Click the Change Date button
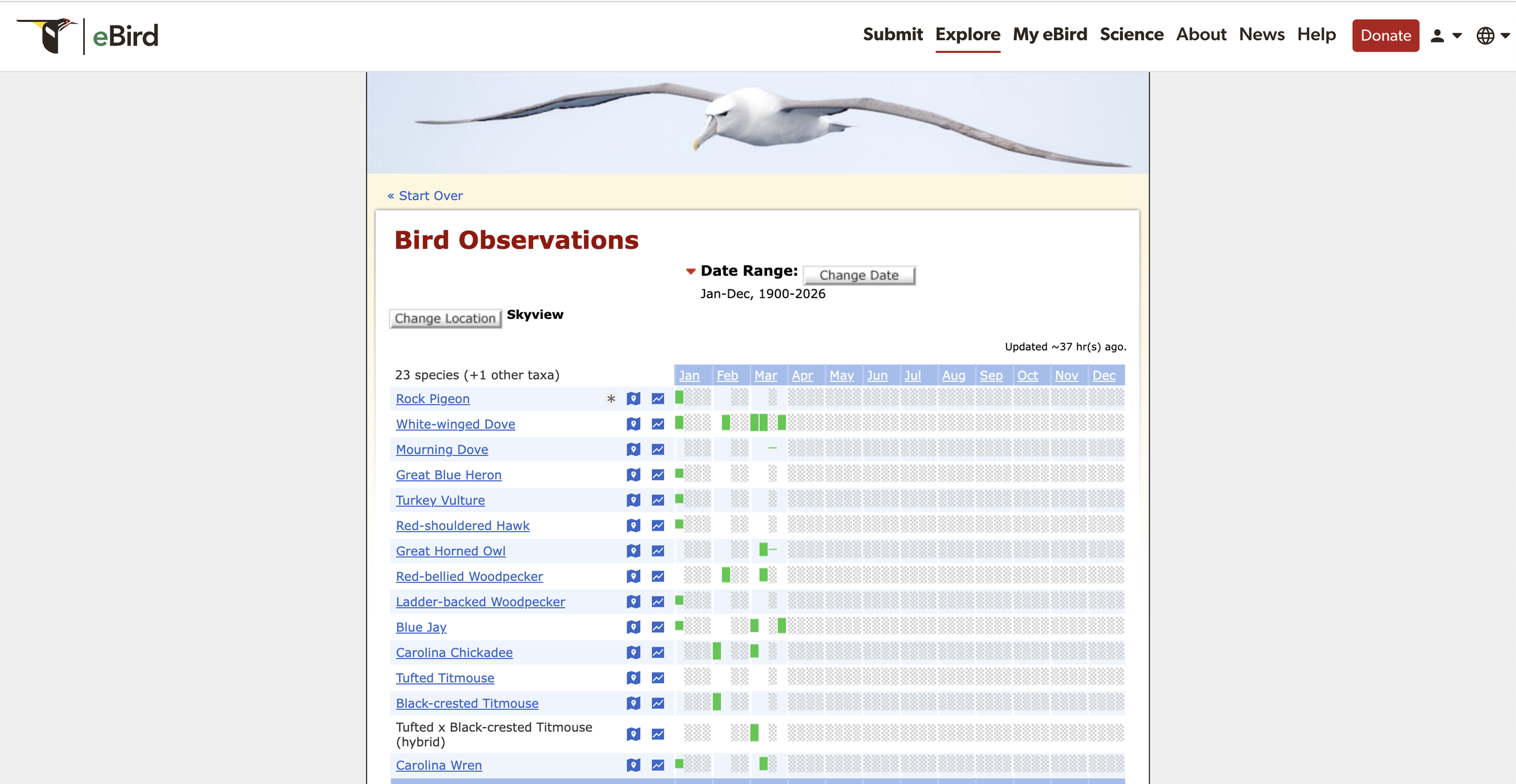 (859, 275)
